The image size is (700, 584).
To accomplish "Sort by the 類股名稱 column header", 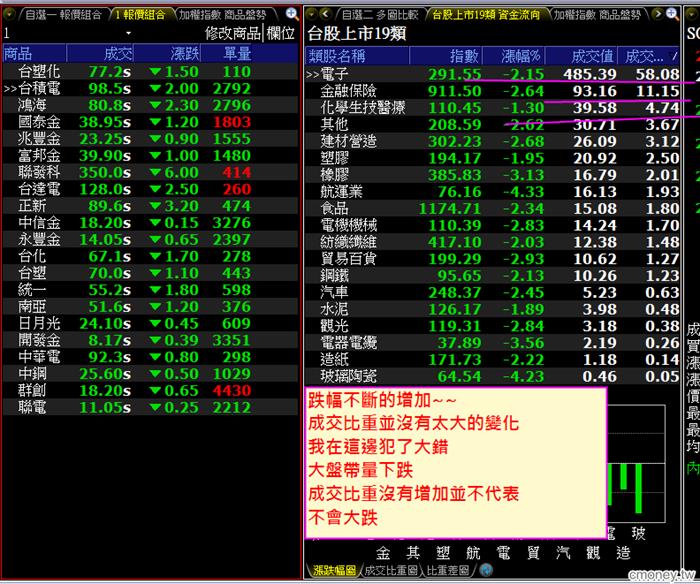I will click(x=358, y=56).
